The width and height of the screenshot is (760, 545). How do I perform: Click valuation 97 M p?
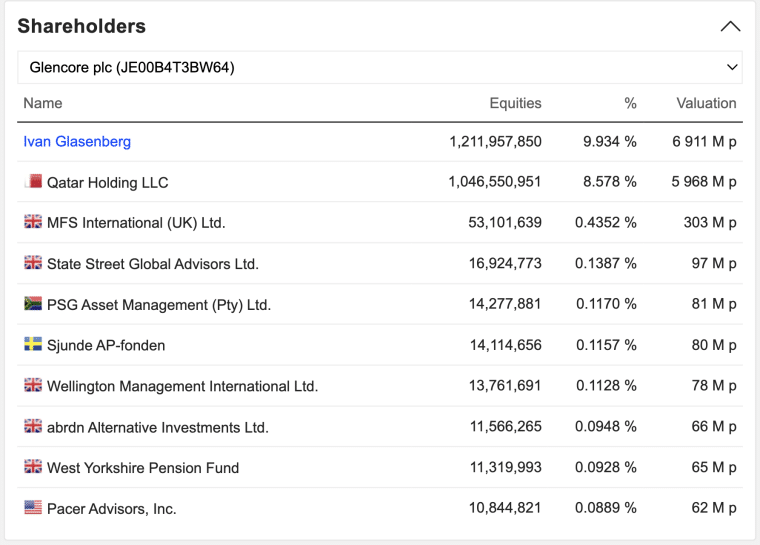click(x=714, y=263)
